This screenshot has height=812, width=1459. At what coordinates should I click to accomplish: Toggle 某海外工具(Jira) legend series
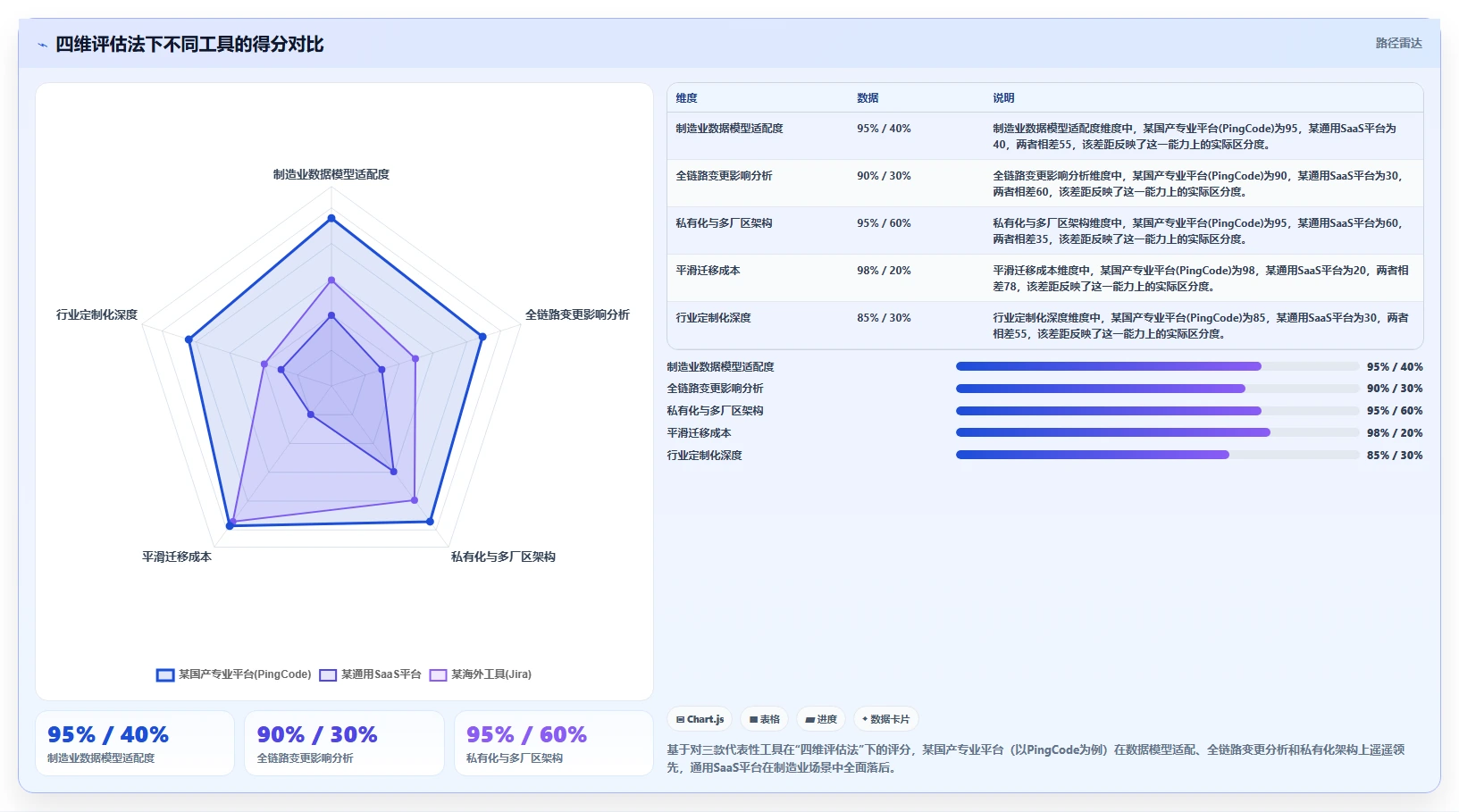(481, 674)
